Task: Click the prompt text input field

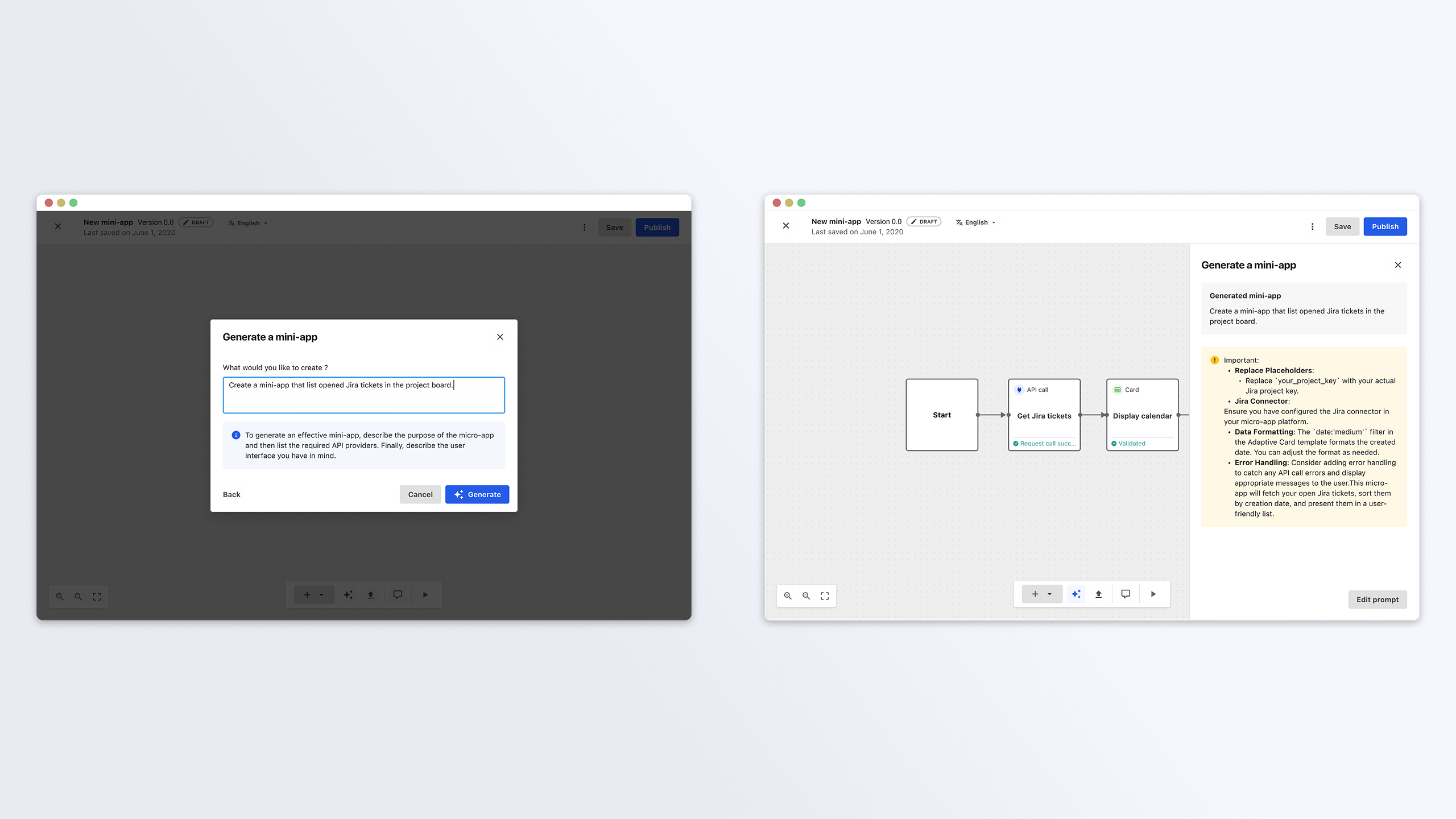Action: click(x=363, y=395)
